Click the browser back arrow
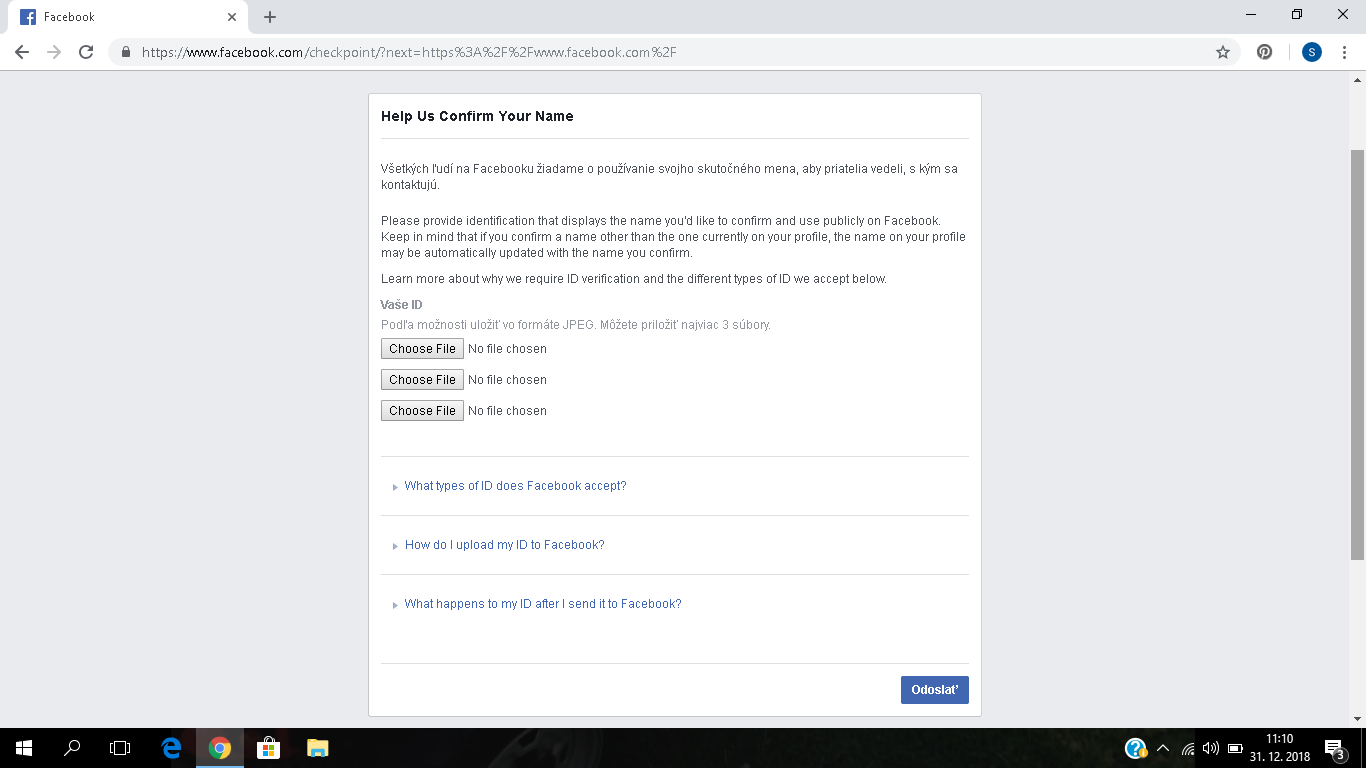 click(22, 52)
